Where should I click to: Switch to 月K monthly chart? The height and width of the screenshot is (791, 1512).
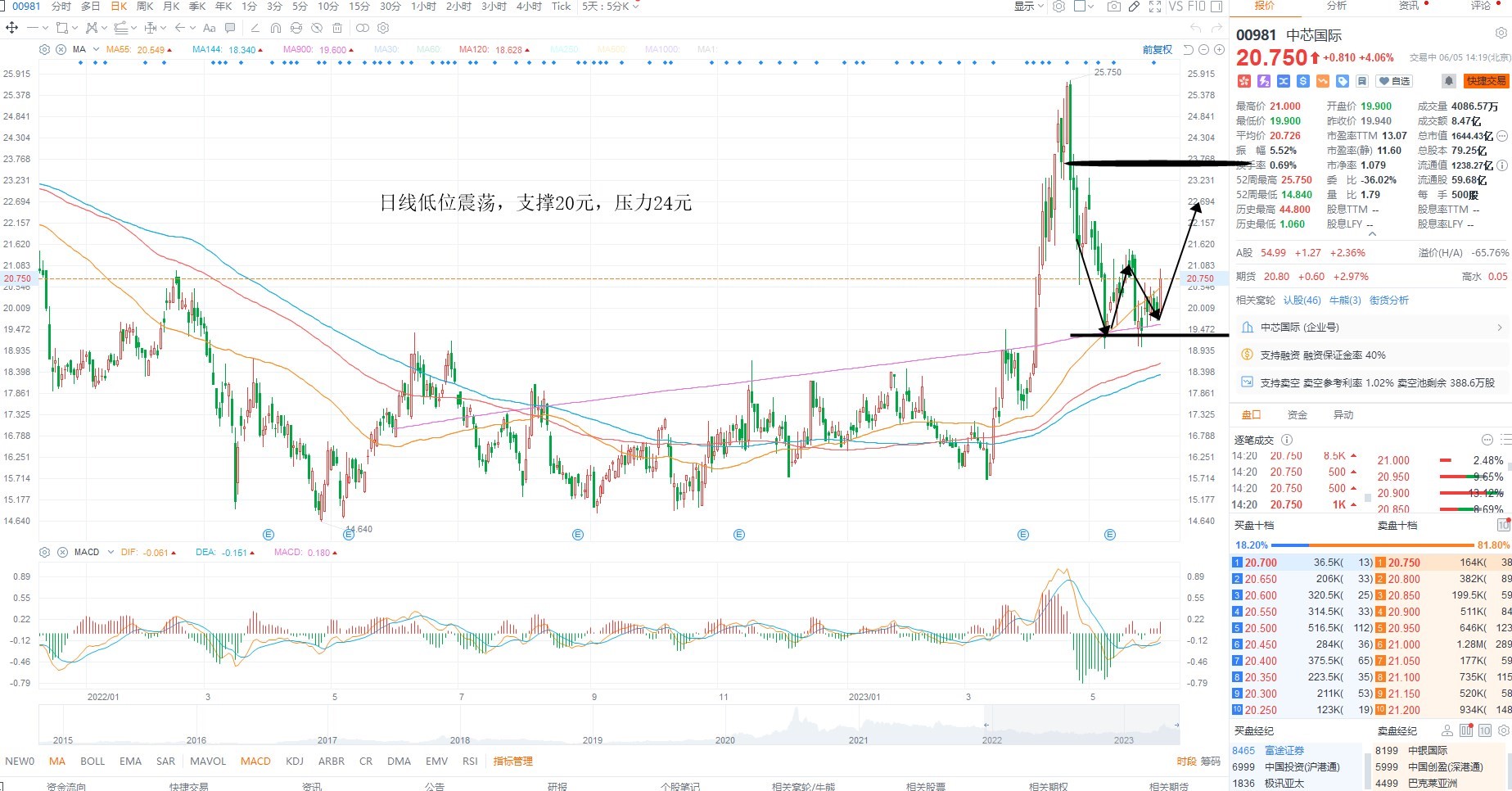tap(171, 7)
